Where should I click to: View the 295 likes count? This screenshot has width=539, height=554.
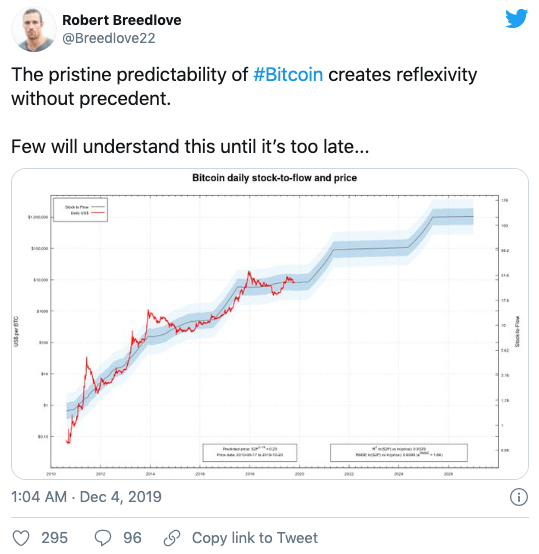54,538
